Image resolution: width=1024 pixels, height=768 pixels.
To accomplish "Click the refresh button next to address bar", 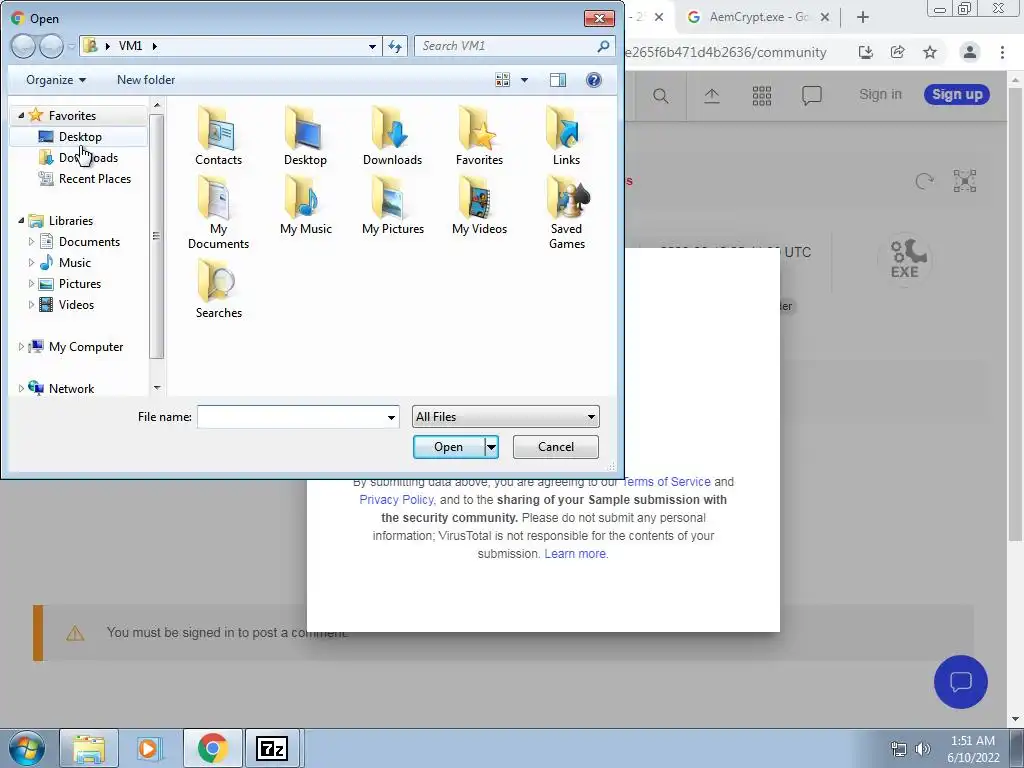I will pyautogui.click(x=395, y=46).
